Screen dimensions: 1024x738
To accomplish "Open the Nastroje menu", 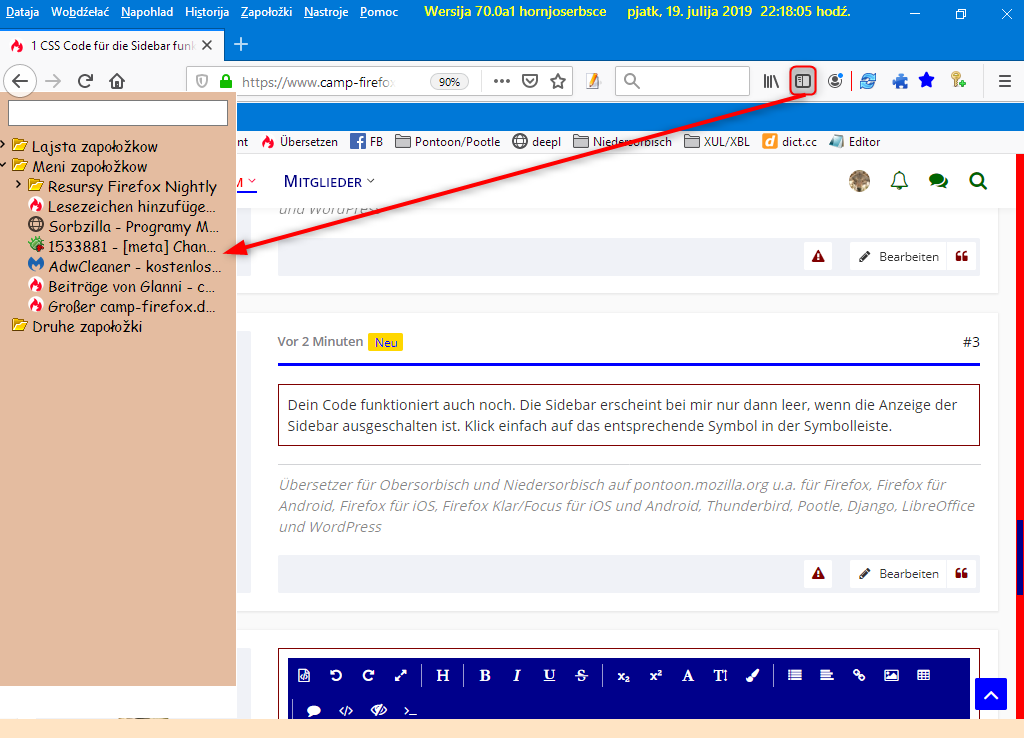I will click(x=326, y=12).
